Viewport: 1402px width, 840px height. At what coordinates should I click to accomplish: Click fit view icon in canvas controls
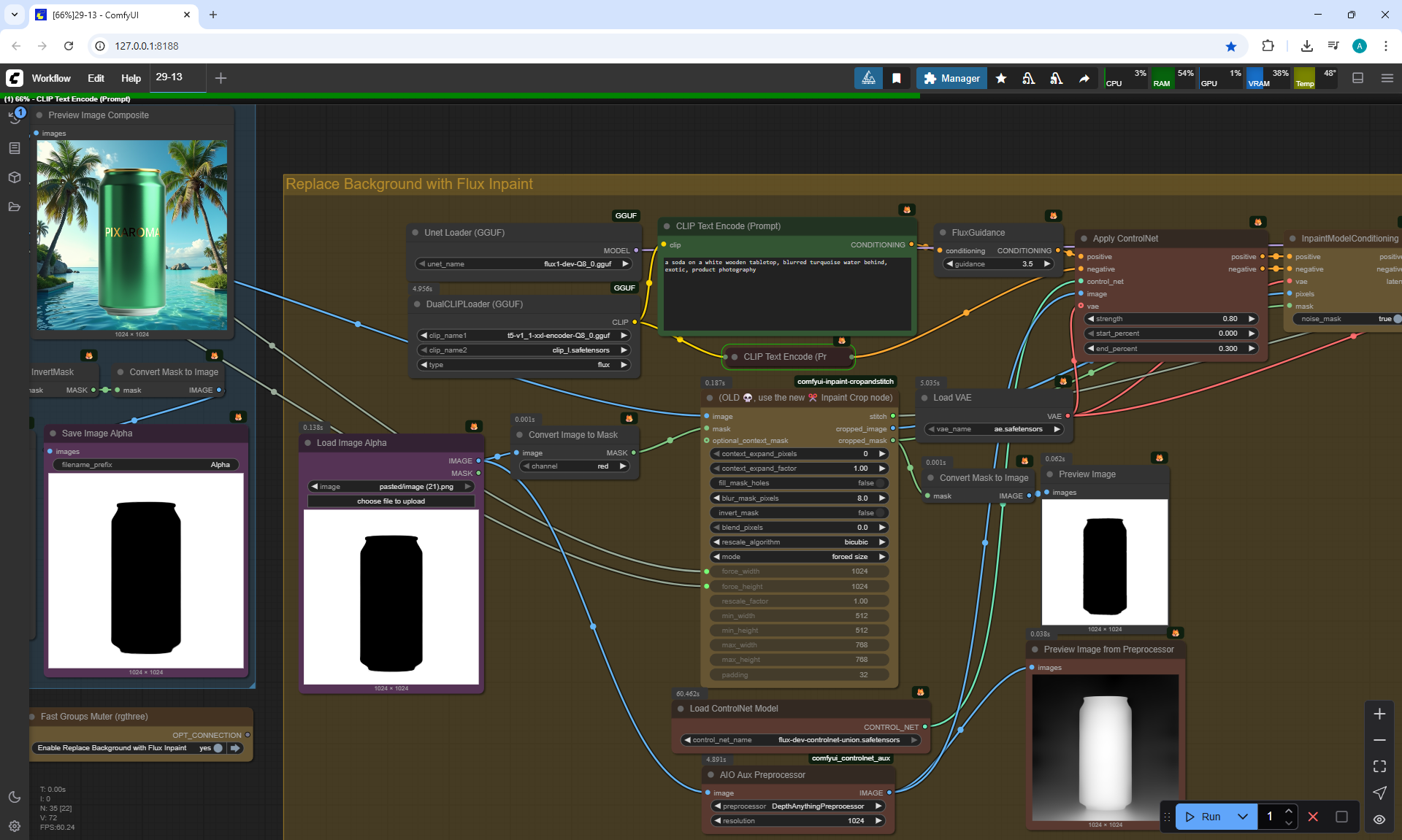(x=1379, y=766)
